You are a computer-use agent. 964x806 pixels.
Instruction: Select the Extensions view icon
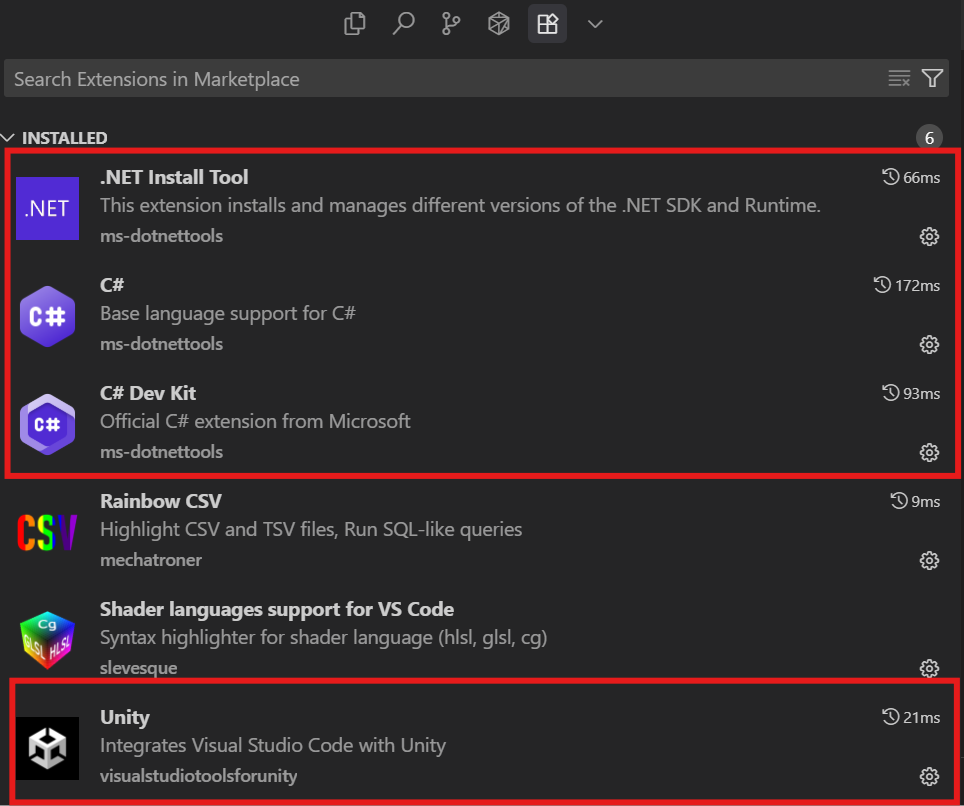coord(547,24)
